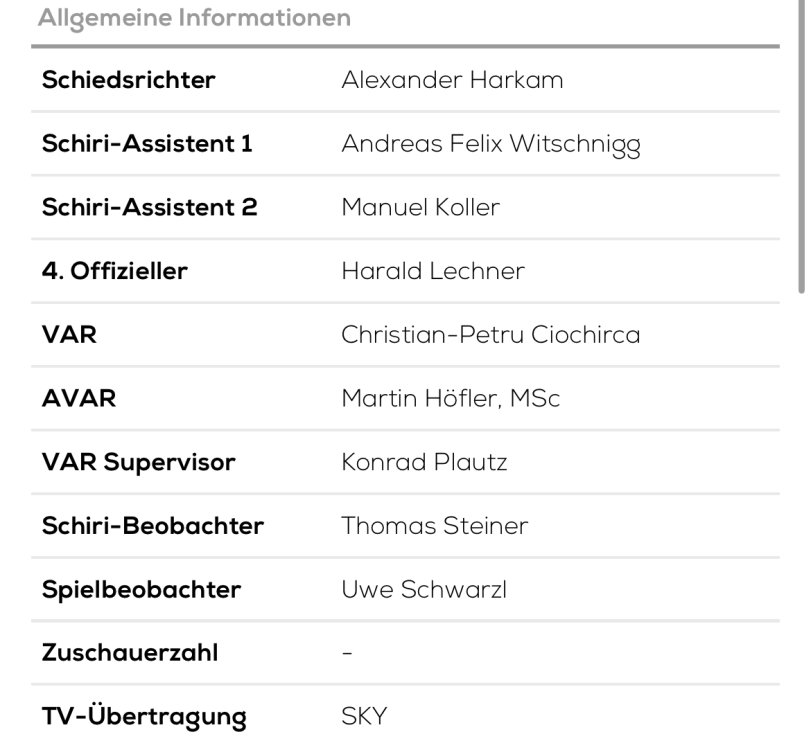Screen dimensions: 811x750
Task: Click referee name Alexander Harkam
Action: click(x=452, y=80)
